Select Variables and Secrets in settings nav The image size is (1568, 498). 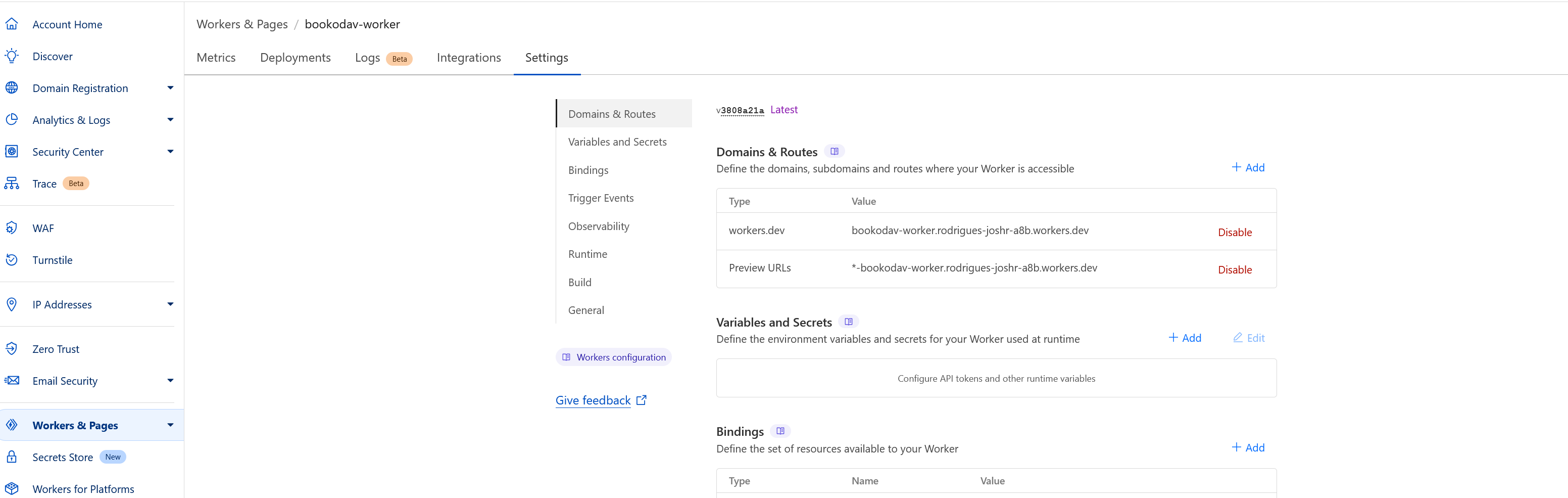pos(617,142)
